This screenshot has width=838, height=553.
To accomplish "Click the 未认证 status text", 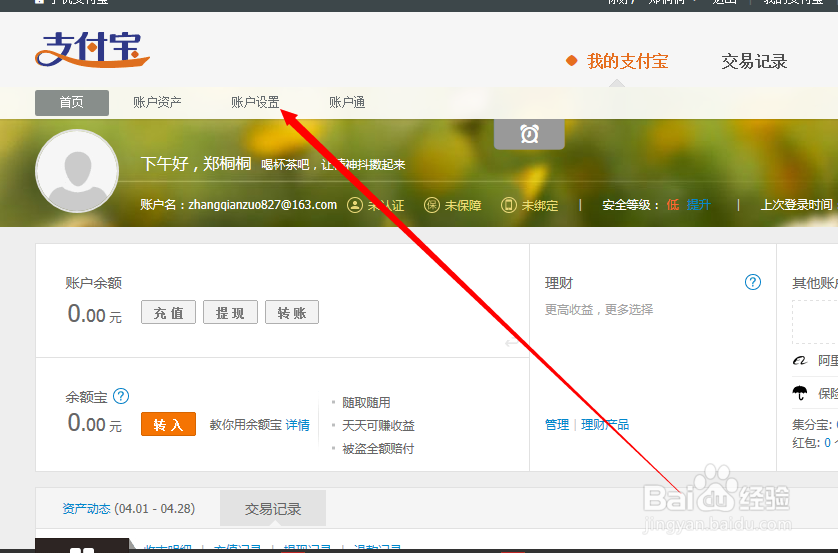I will point(386,205).
